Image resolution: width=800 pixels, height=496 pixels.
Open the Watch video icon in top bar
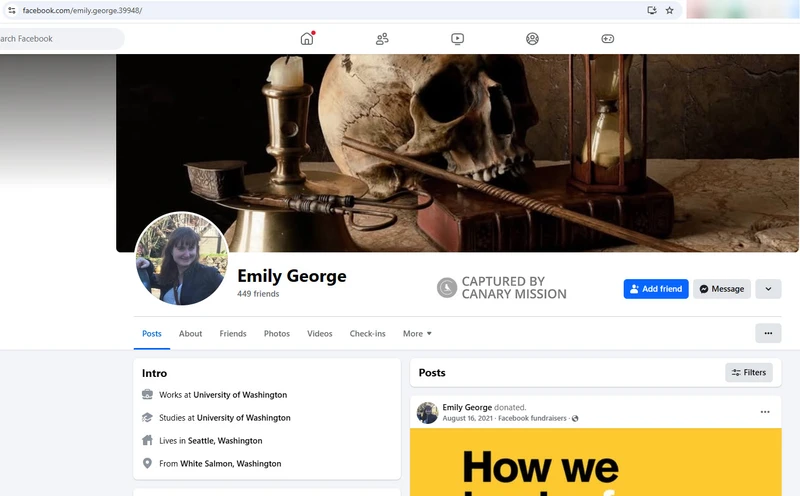[x=458, y=39]
